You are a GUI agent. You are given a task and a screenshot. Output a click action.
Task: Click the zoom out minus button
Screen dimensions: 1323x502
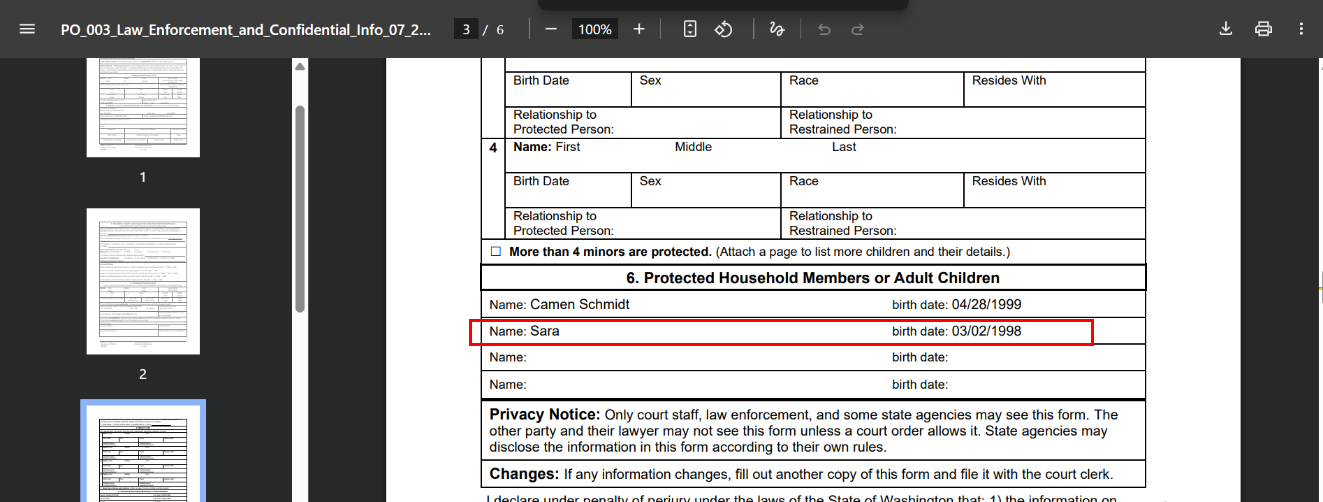[x=551, y=29]
